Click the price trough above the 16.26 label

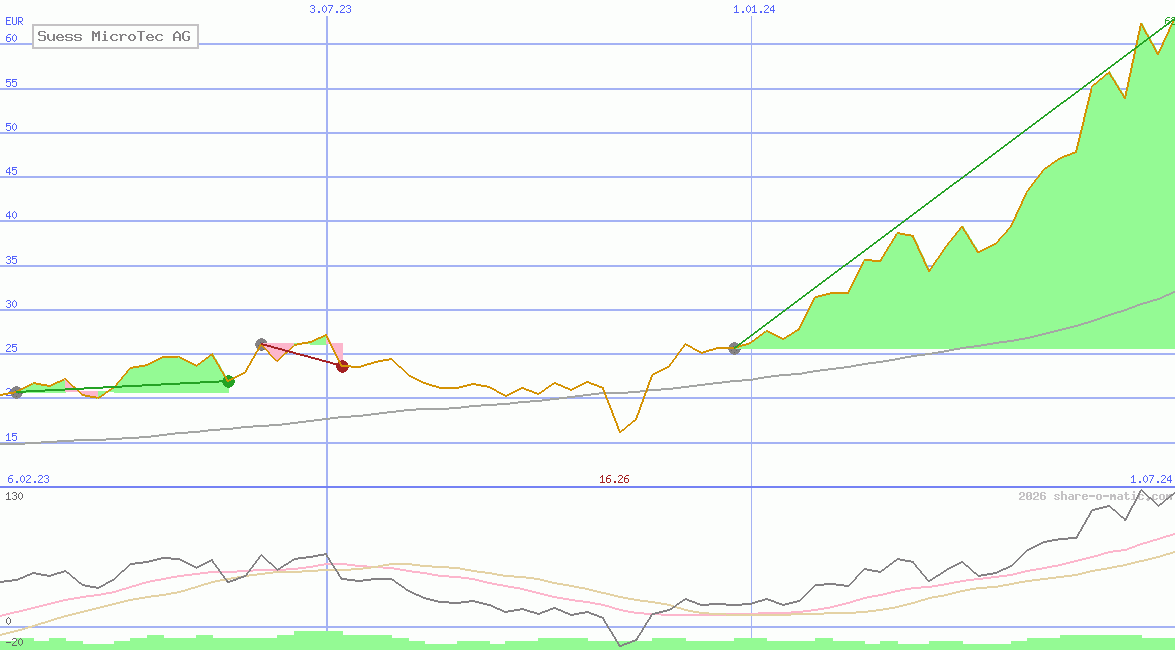620,431
